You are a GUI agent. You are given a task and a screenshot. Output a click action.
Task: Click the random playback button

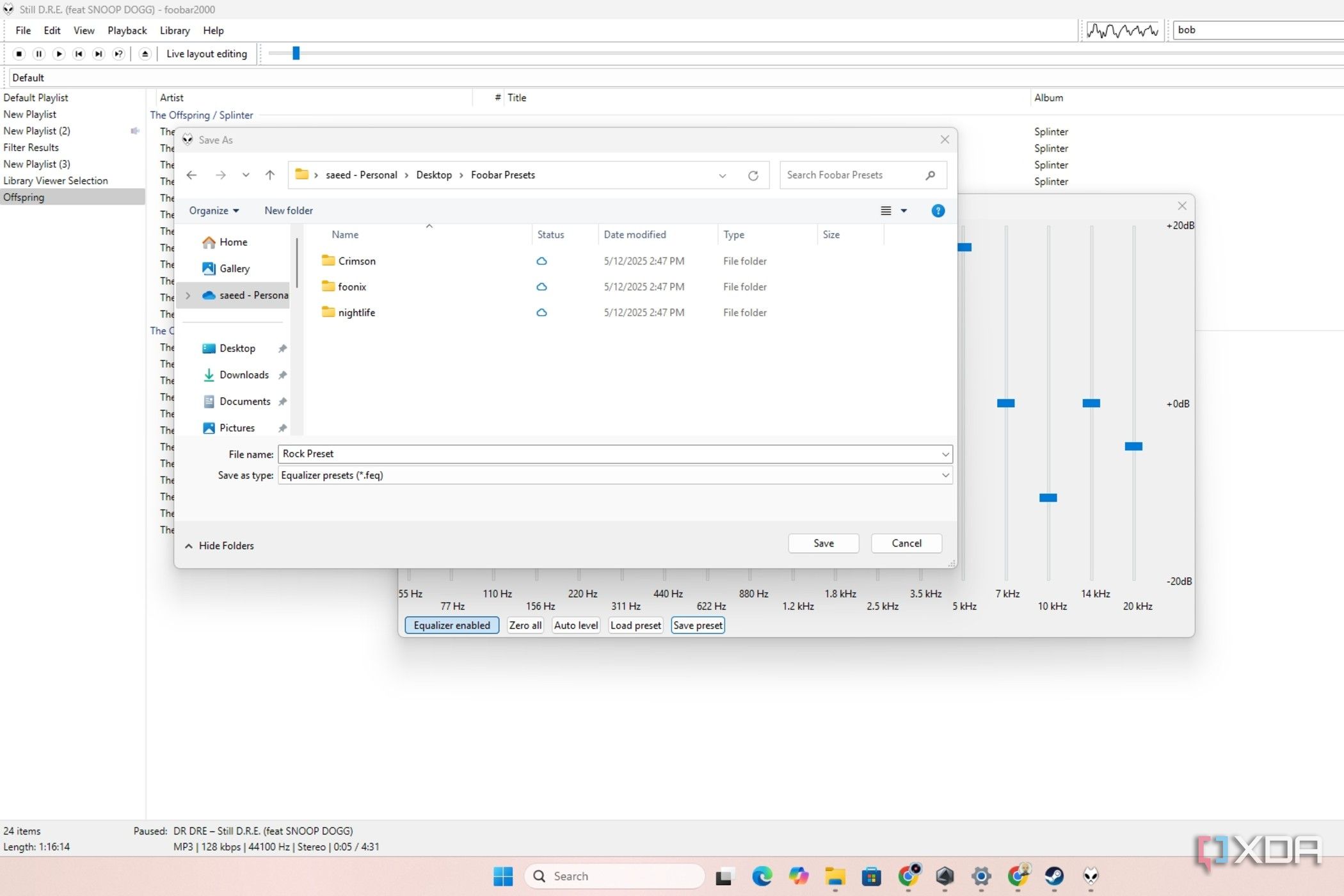coord(118,54)
